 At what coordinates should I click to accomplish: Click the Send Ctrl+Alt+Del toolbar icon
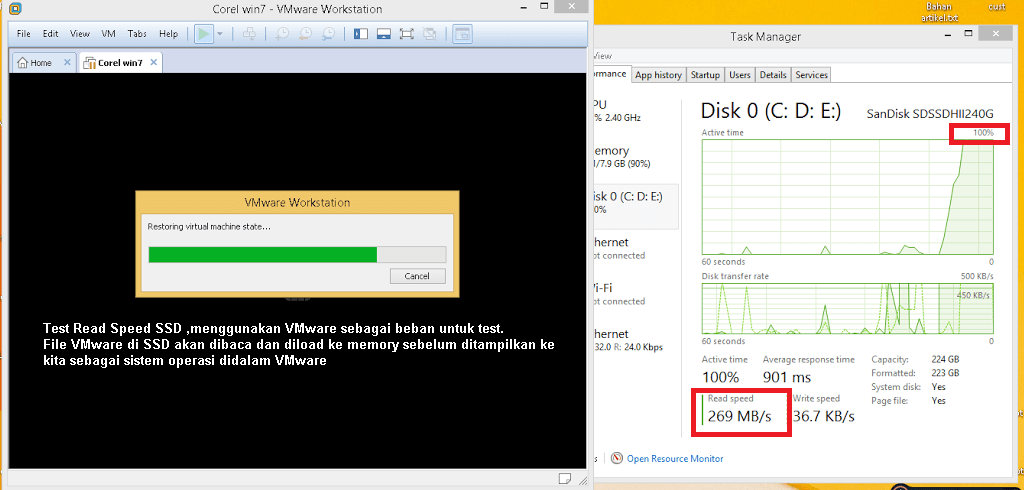click(249, 33)
